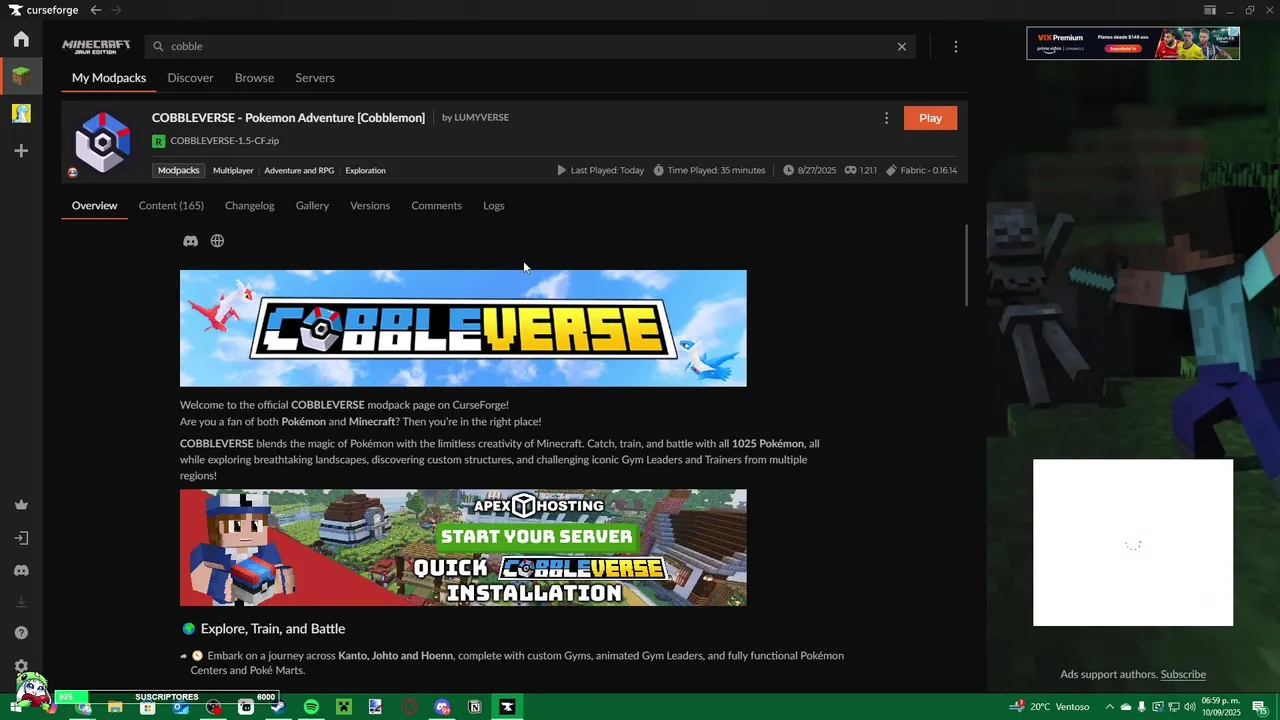Screen dimensions: 1280x720
Task: Clear the search field with the X icon
Action: [902, 46]
